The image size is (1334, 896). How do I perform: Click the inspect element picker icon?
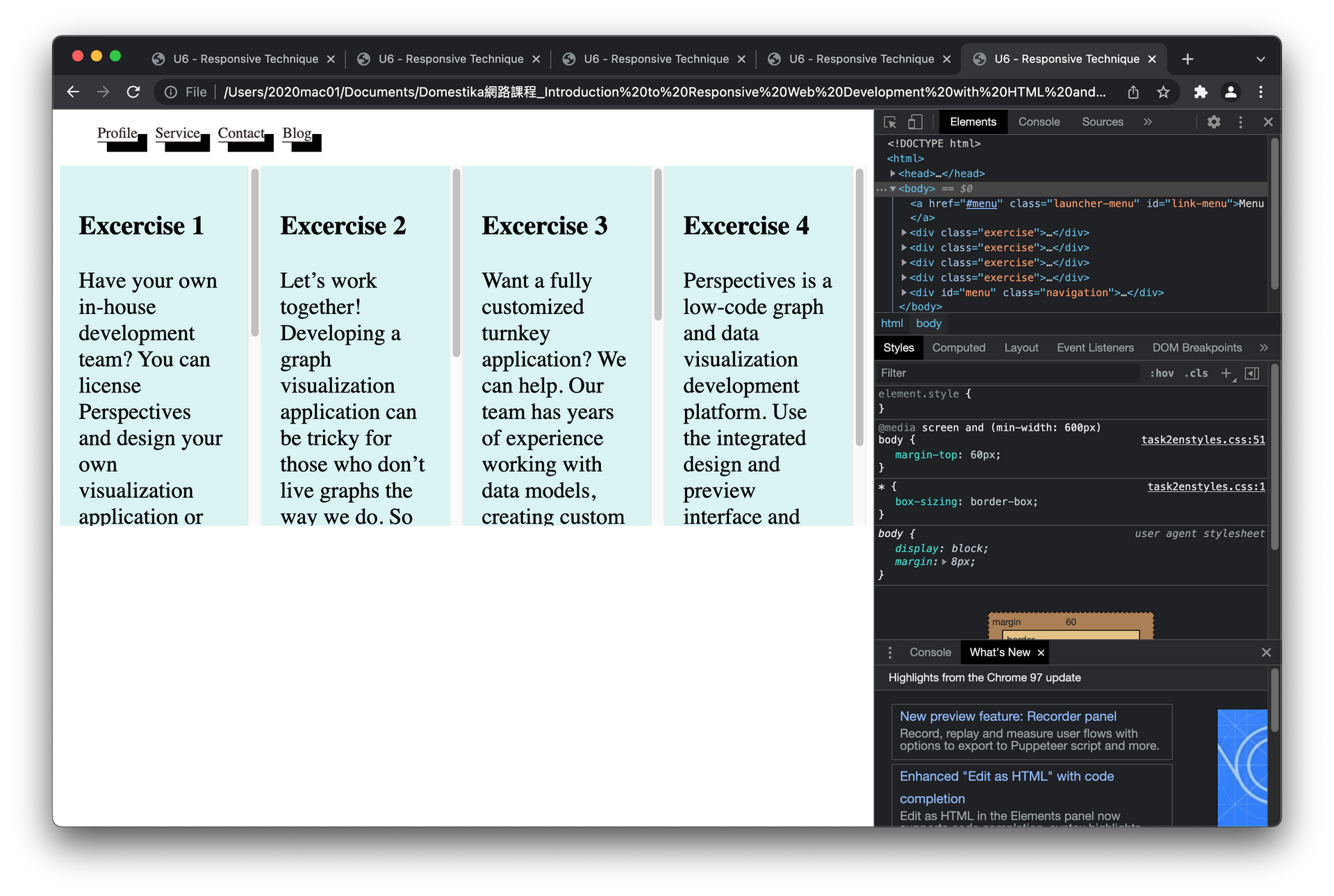click(890, 122)
